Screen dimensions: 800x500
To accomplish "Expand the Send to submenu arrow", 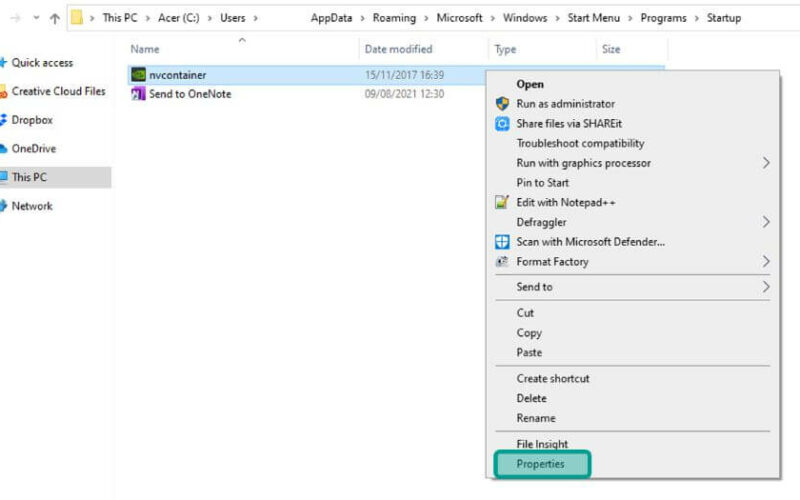I will 766,286.
